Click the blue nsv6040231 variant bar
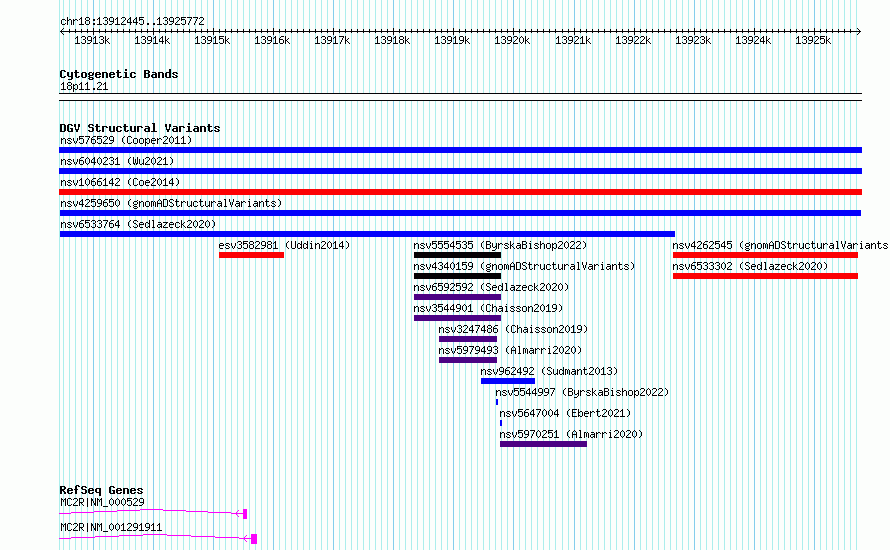 tap(460, 171)
